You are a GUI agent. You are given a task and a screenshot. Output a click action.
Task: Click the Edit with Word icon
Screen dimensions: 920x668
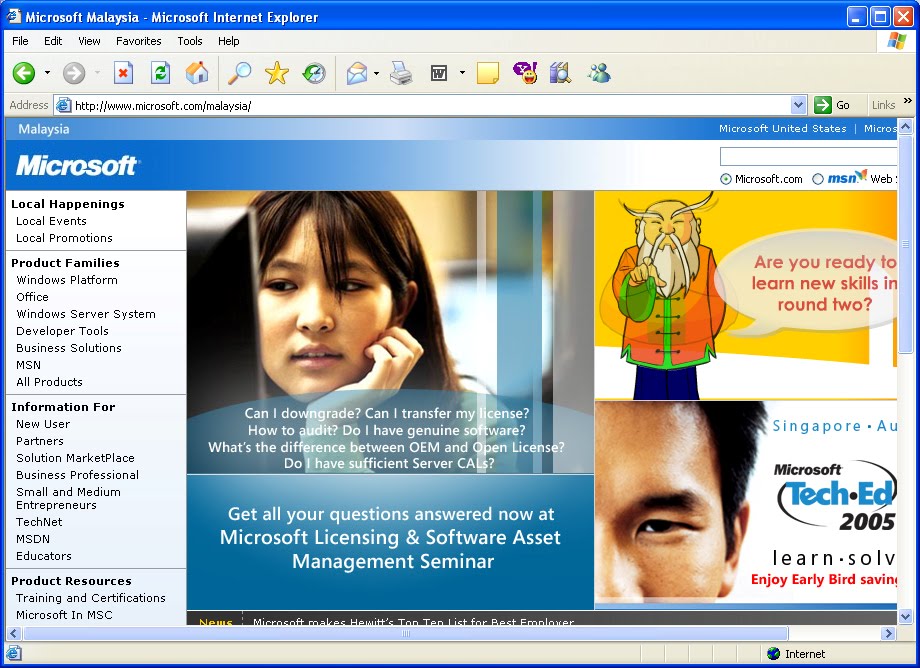439,73
